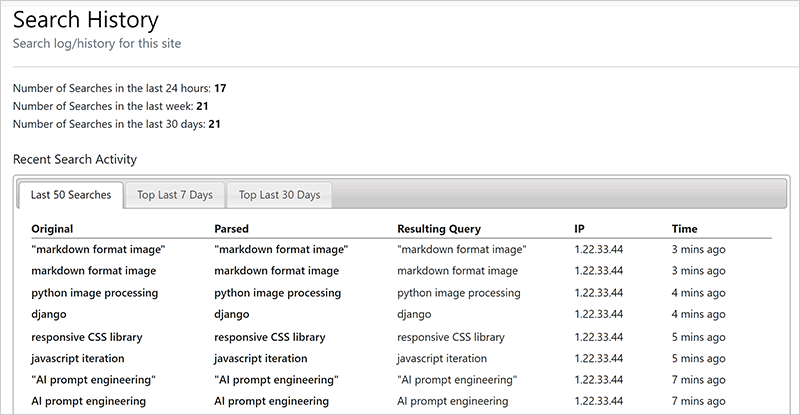
Task: Open the Top Last 7 Days tab
Action: tap(174, 195)
